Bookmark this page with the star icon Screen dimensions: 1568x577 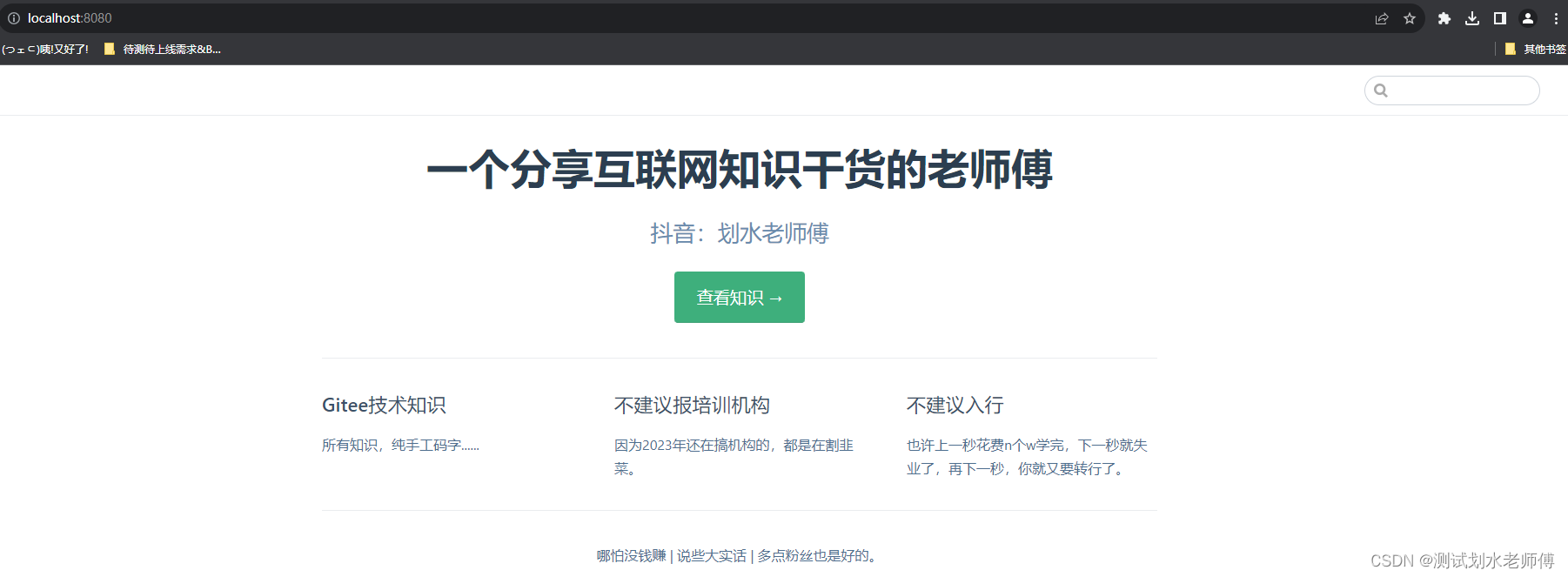[x=1410, y=18]
